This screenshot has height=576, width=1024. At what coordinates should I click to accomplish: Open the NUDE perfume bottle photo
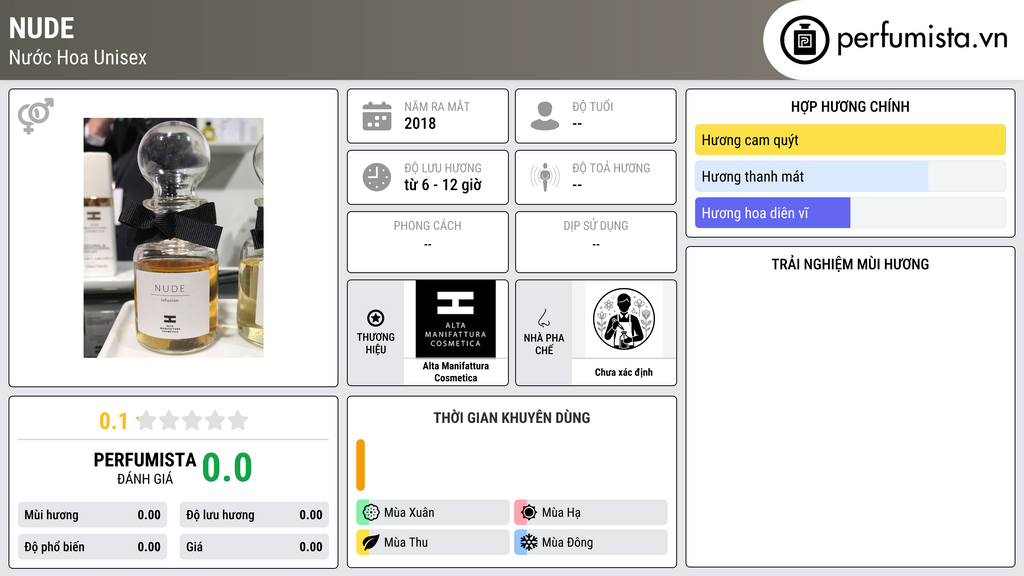point(173,238)
